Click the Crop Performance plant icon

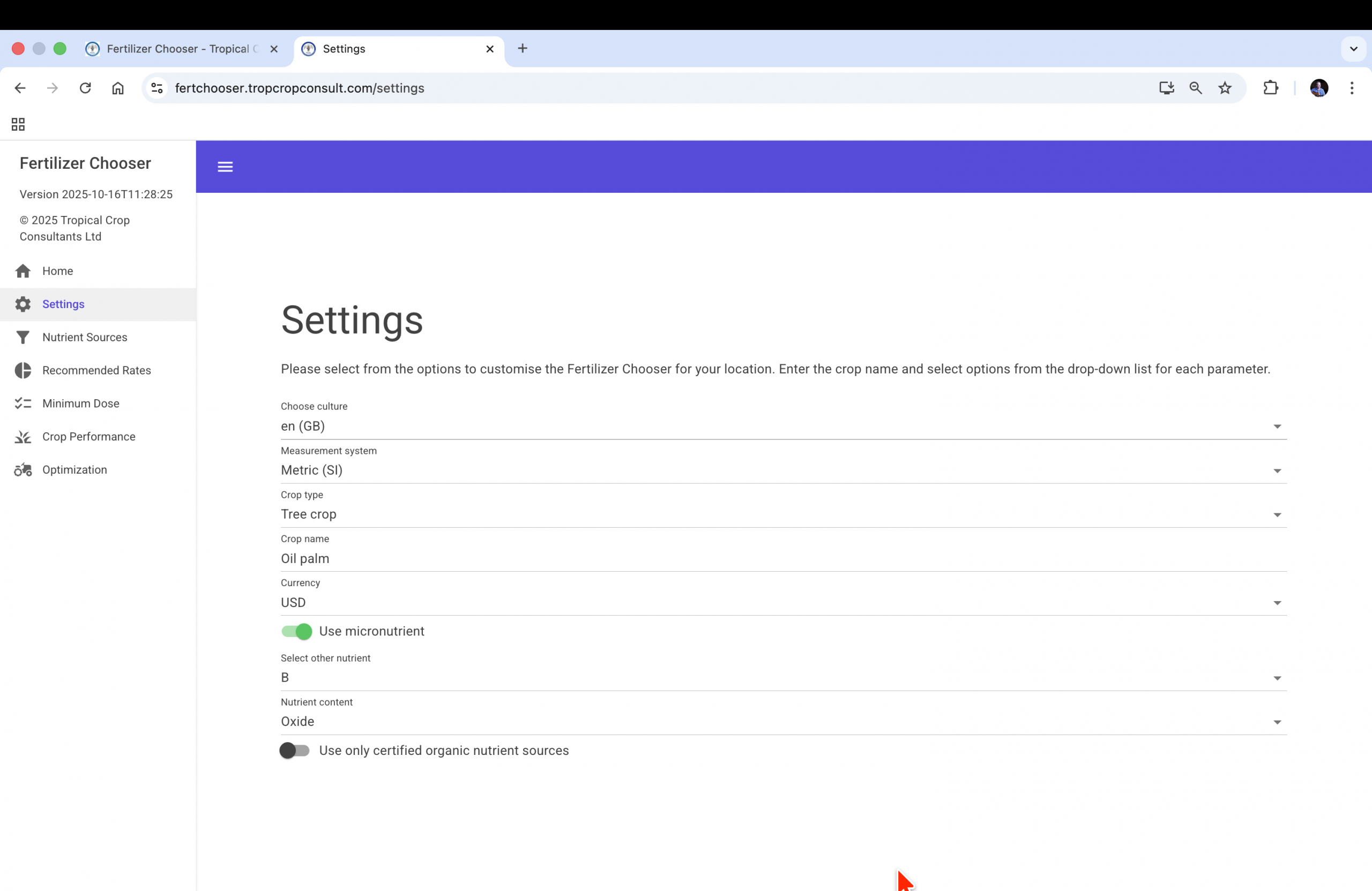[x=23, y=437]
